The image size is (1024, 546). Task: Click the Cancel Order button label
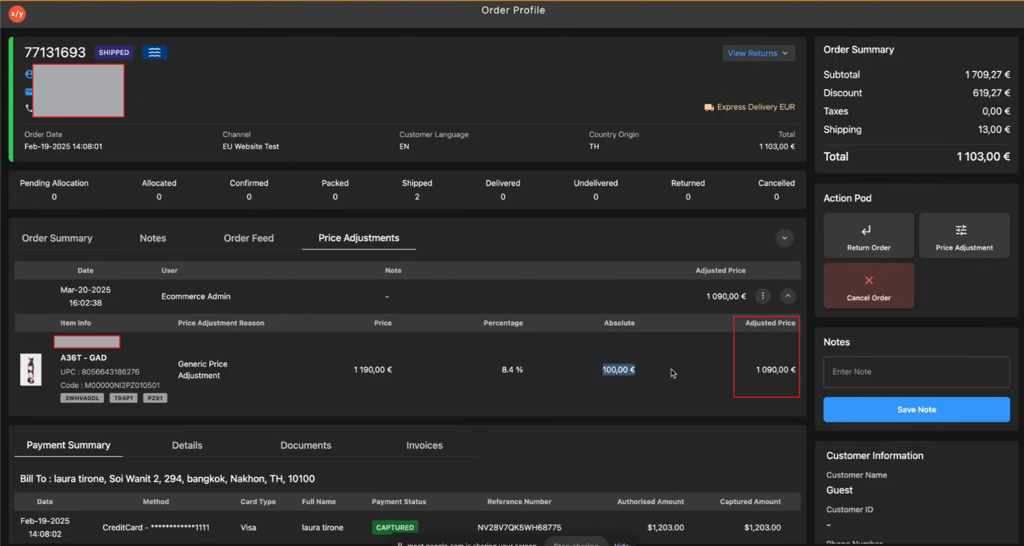(869, 298)
